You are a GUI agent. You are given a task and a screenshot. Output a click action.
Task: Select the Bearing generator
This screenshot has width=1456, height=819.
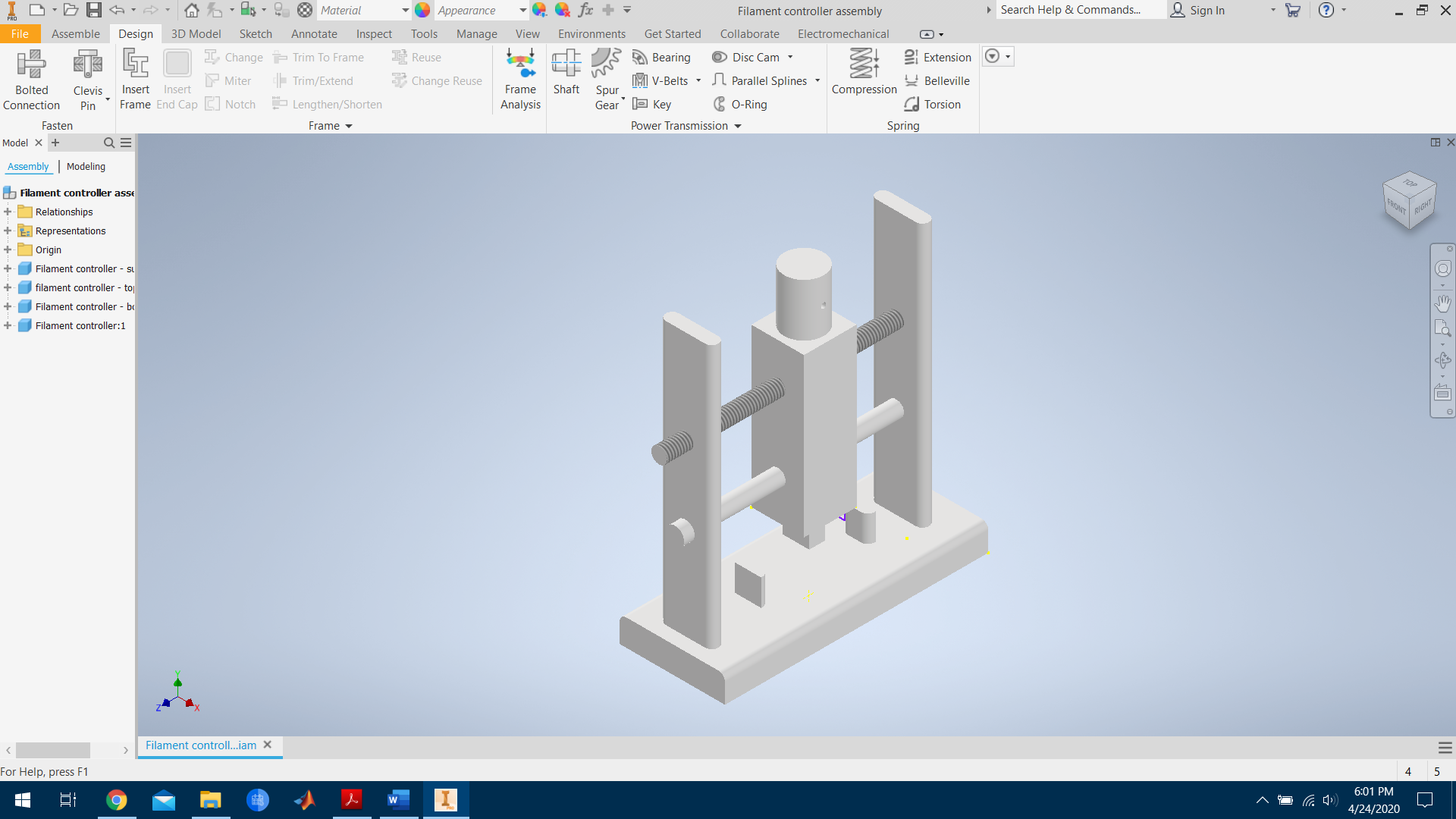click(x=662, y=58)
